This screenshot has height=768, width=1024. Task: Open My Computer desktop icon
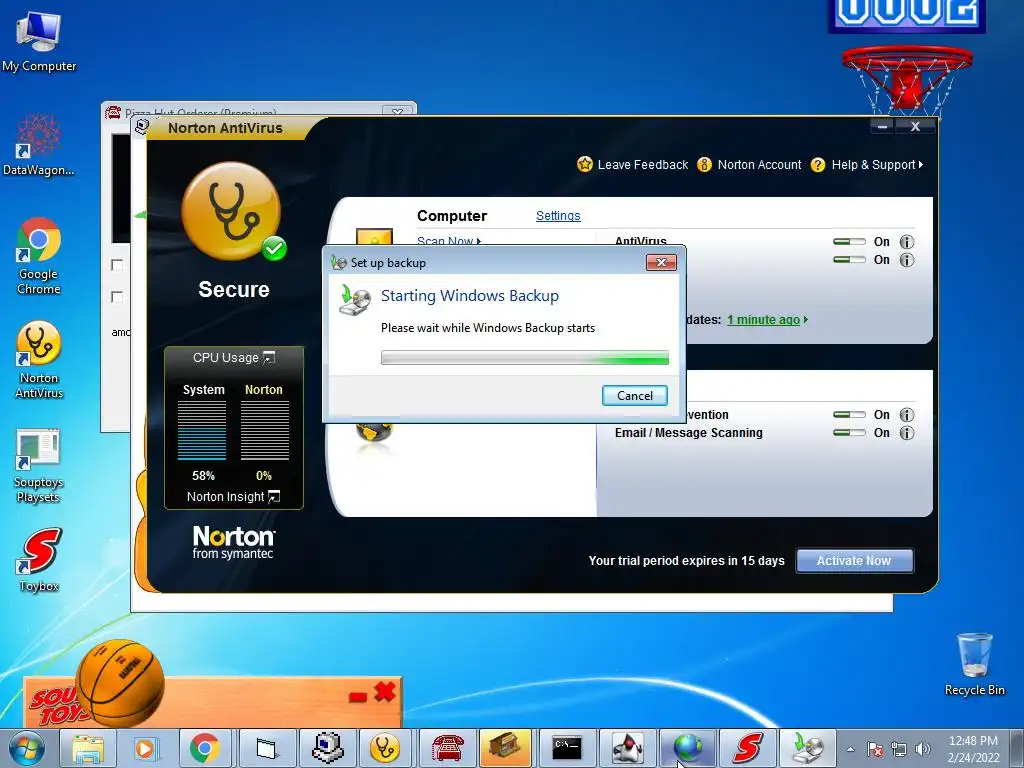[39, 42]
